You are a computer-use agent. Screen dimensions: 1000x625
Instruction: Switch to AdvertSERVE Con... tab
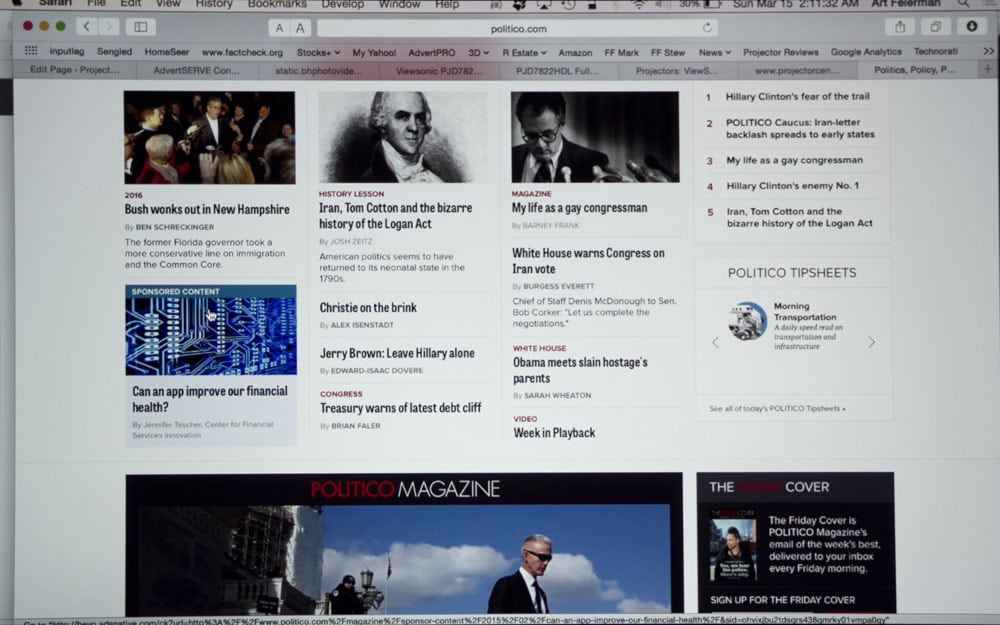(196, 70)
